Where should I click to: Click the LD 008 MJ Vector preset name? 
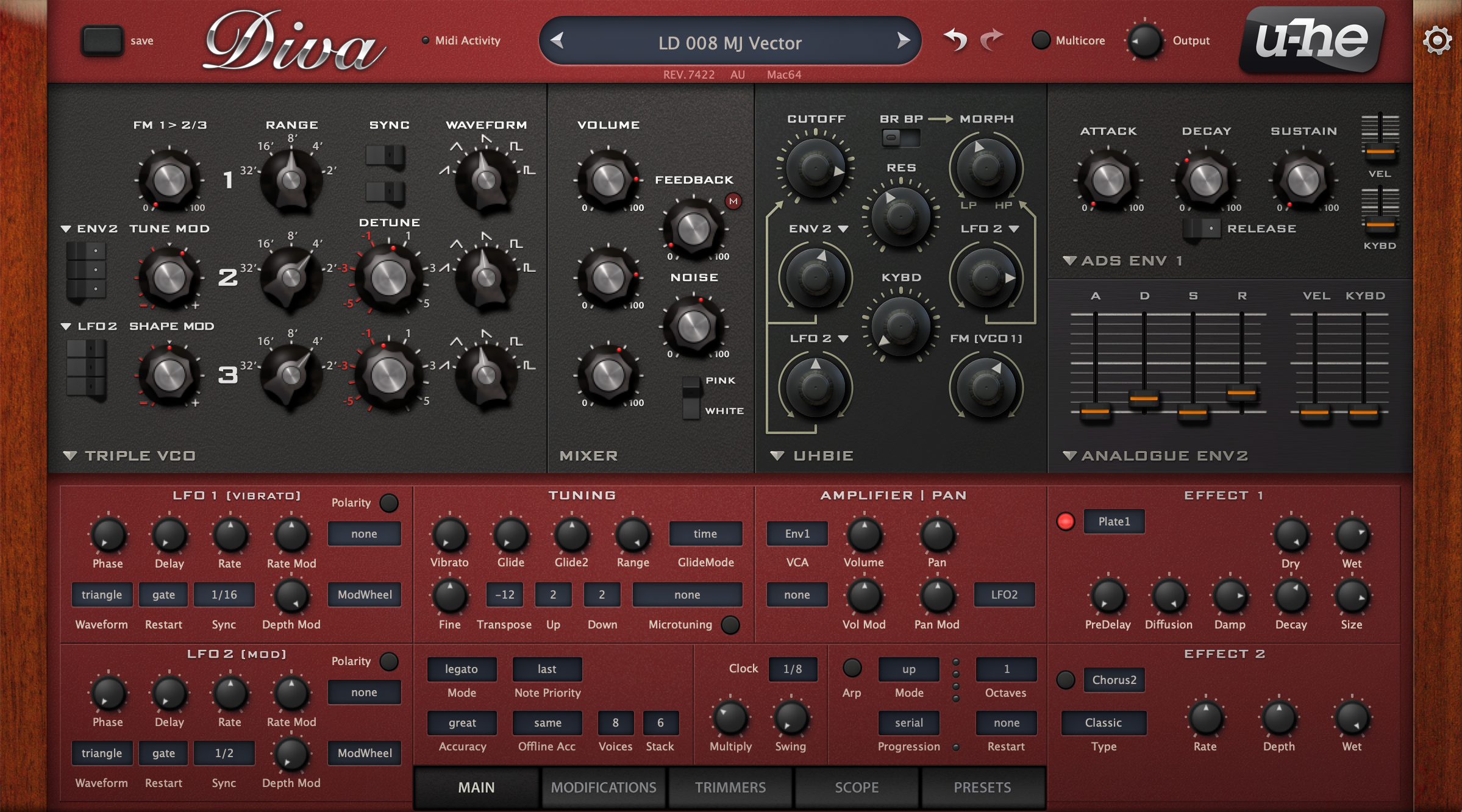point(730,43)
